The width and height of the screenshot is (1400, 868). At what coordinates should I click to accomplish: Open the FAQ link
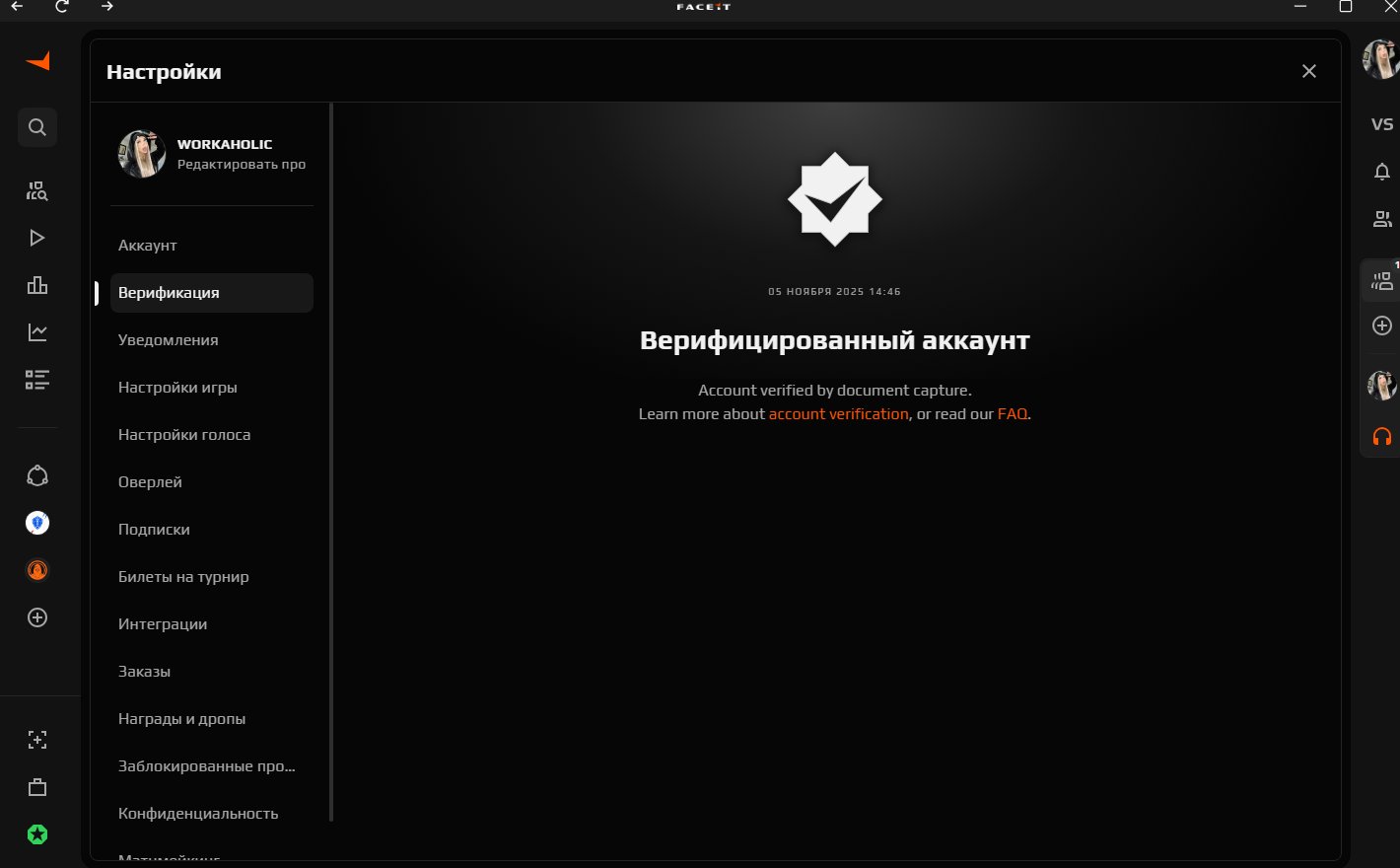coord(1013,414)
